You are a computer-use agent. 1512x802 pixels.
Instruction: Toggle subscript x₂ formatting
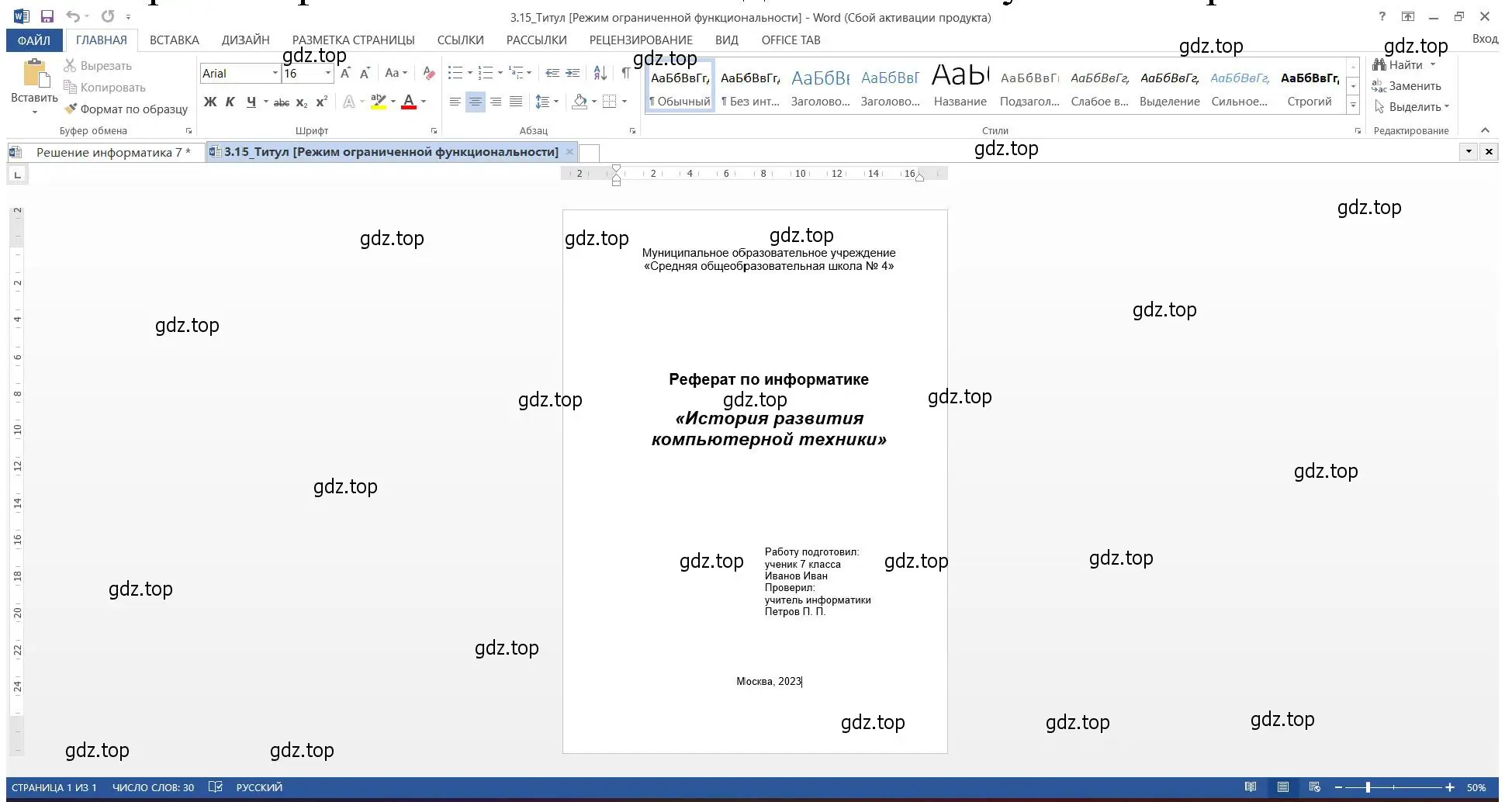(302, 102)
